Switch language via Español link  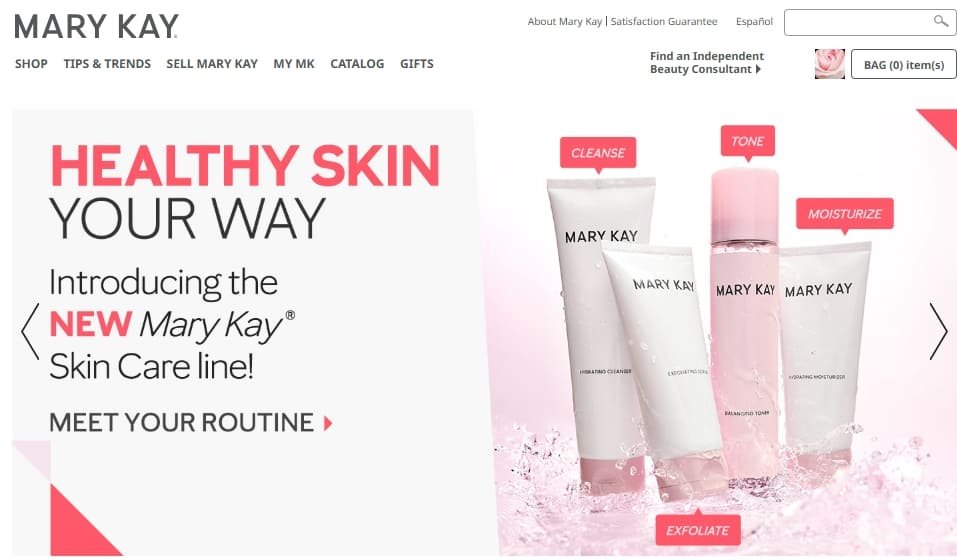pos(754,21)
